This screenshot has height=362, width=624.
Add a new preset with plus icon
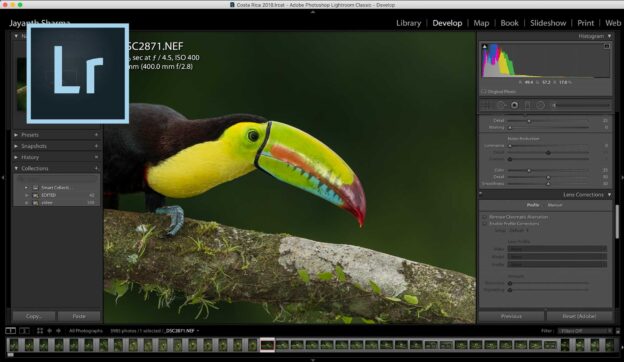(x=96, y=135)
